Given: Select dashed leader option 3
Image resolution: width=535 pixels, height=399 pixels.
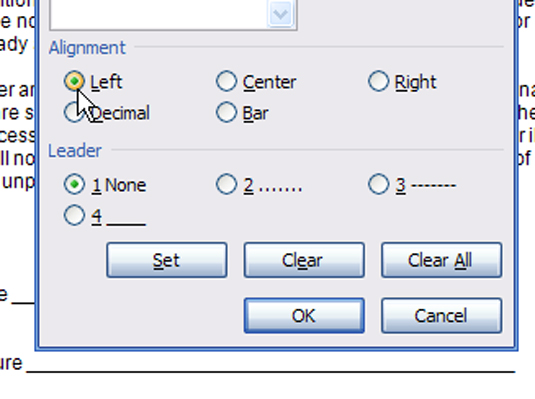Looking at the screenshot, I should (x=378, y=184).
